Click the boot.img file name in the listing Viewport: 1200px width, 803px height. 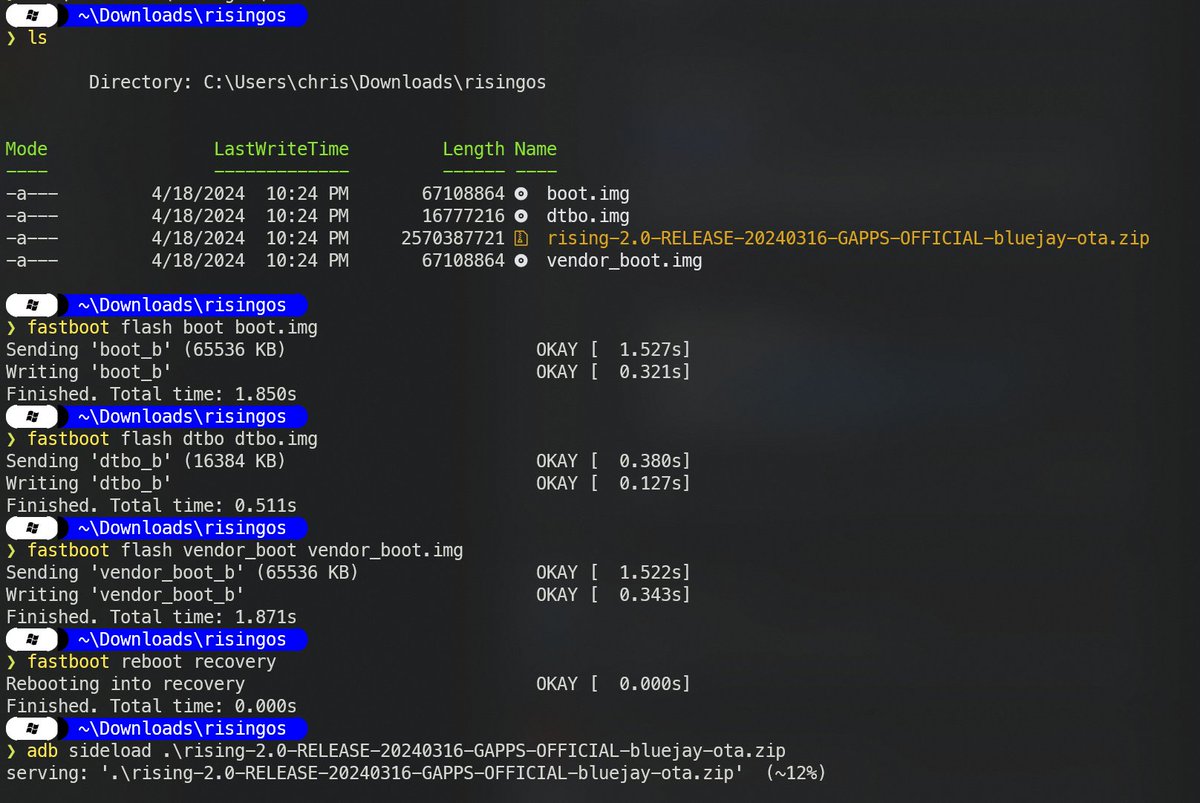[588, 194]
